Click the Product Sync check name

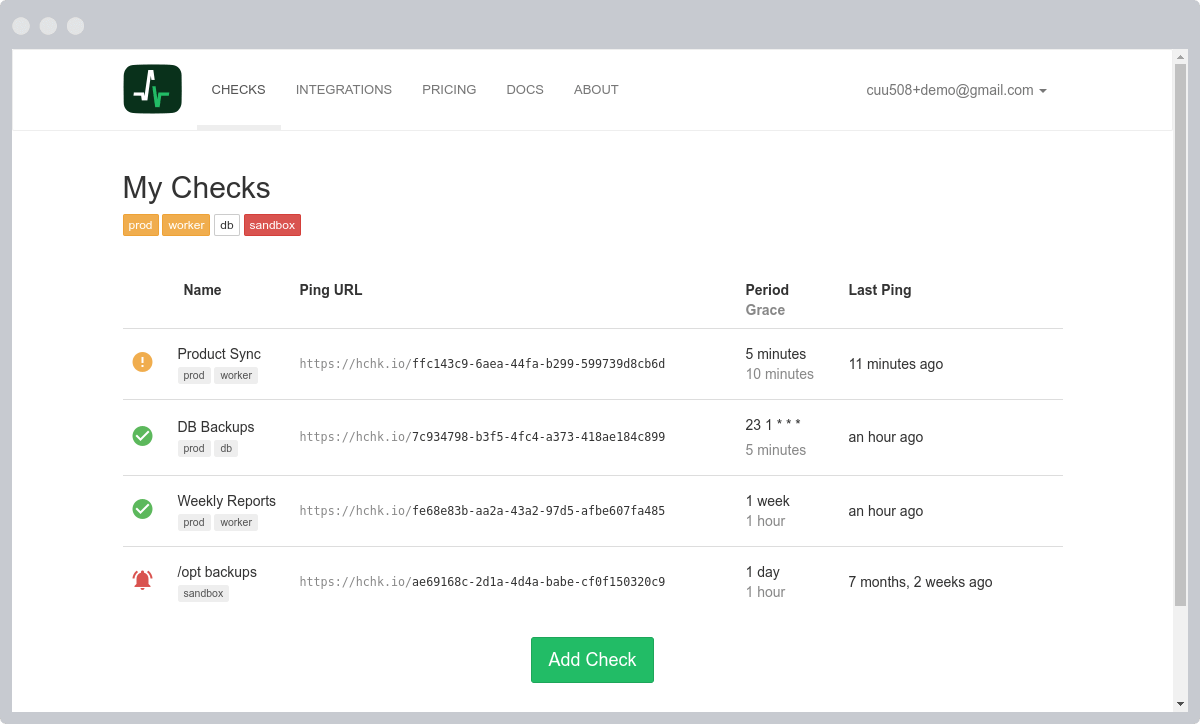[219, 354]
